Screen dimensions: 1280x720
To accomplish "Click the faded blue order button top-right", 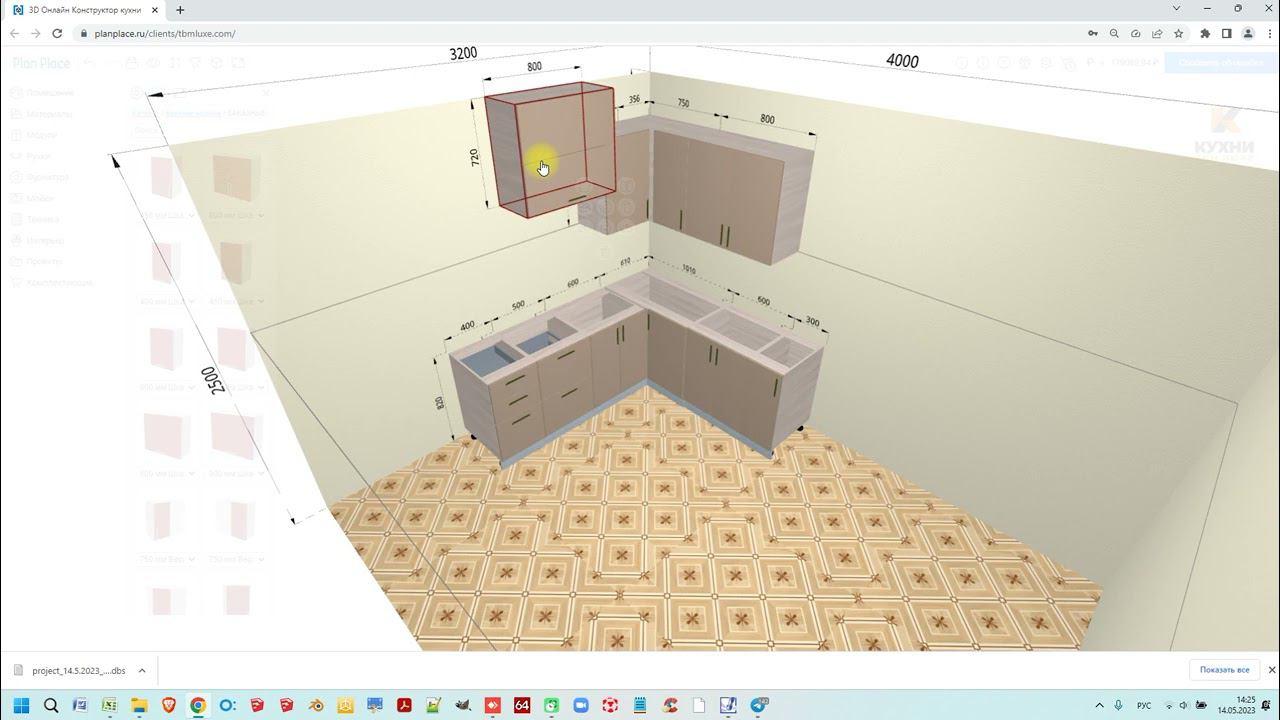I will pos(1220,63).
